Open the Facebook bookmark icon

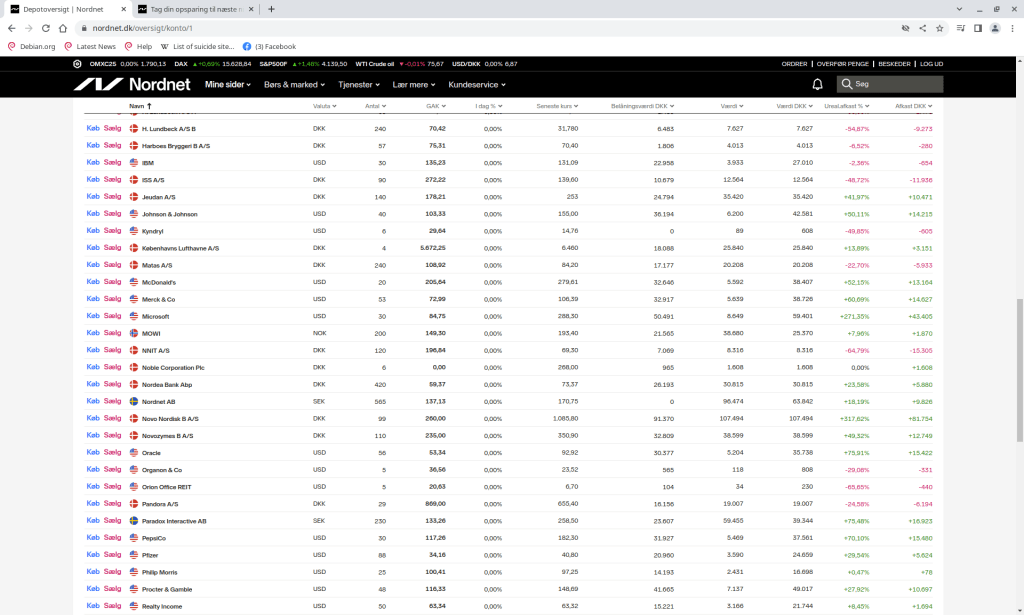(247, 46)
